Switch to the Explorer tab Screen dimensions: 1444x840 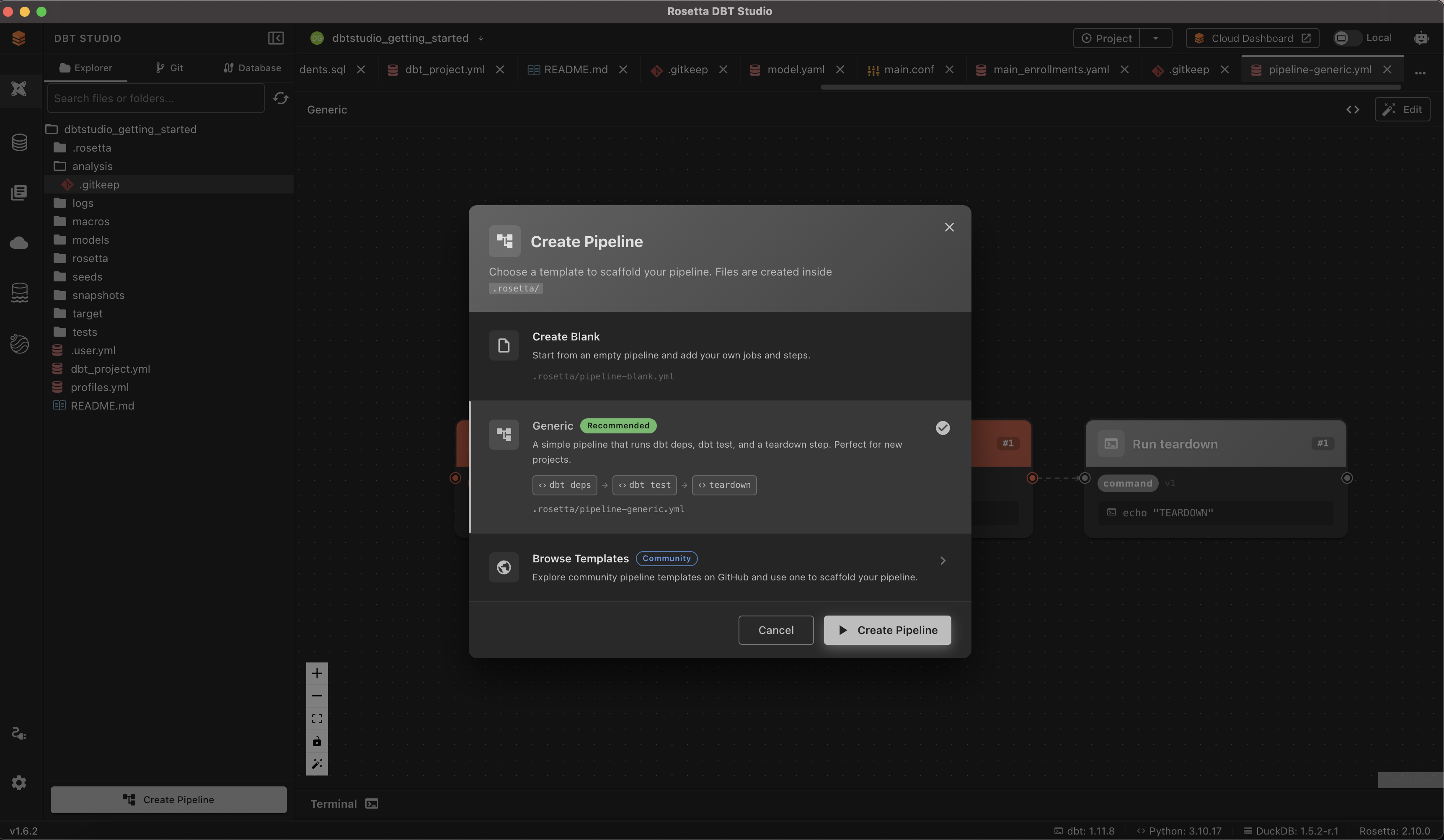(x=85, y=67)
